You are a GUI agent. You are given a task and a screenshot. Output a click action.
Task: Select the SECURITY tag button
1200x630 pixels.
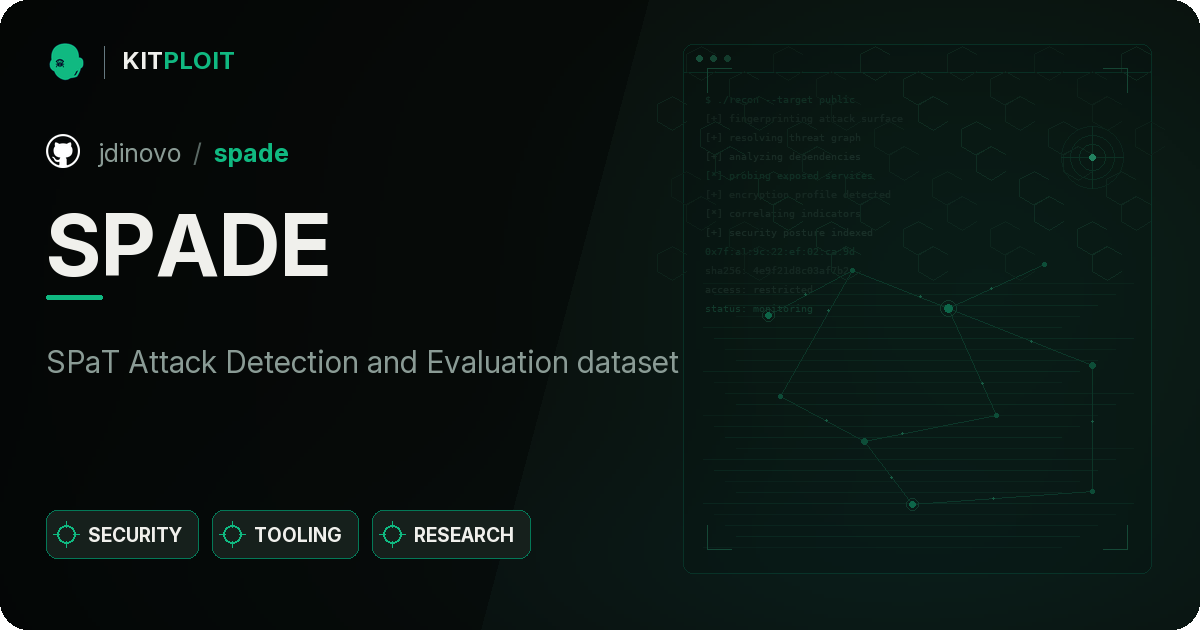click(x=122, y=535)
